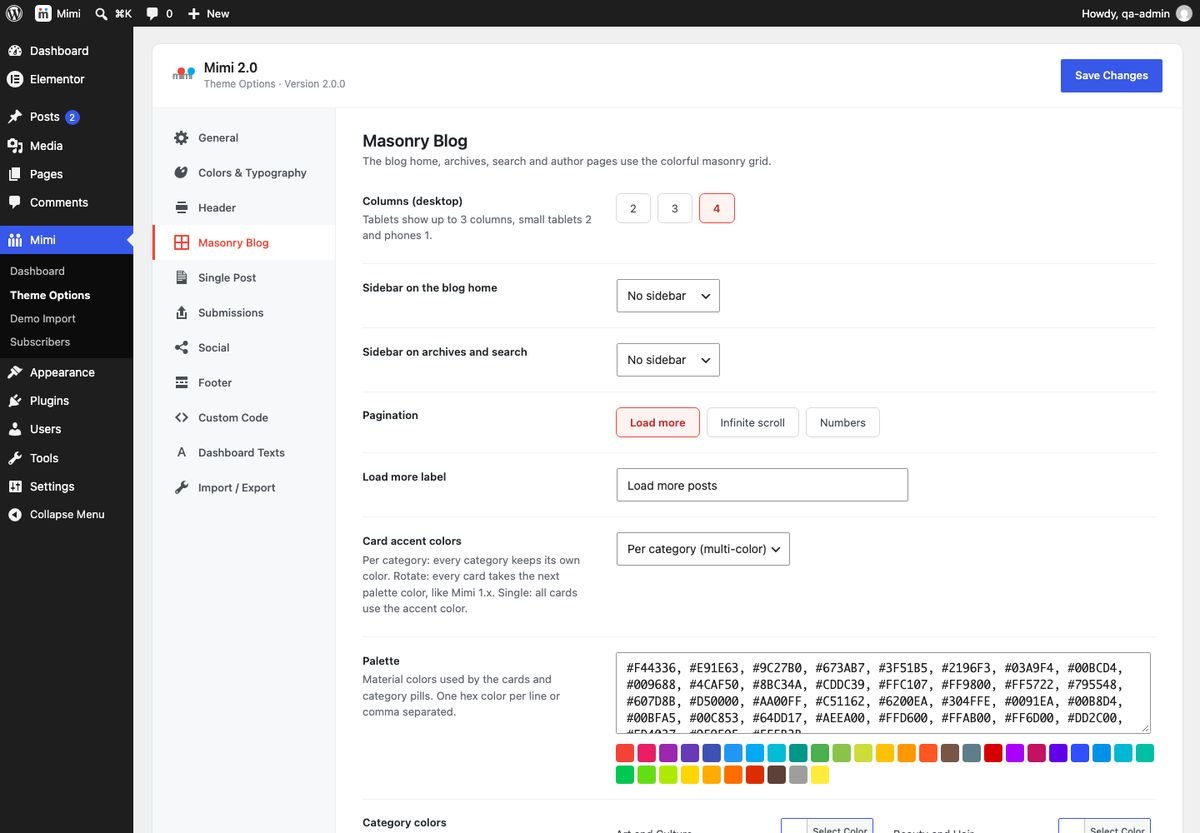Screen dimensions: 1200x833
Task: Open the Plugins menu icon
Action: (x=15, y=400)
